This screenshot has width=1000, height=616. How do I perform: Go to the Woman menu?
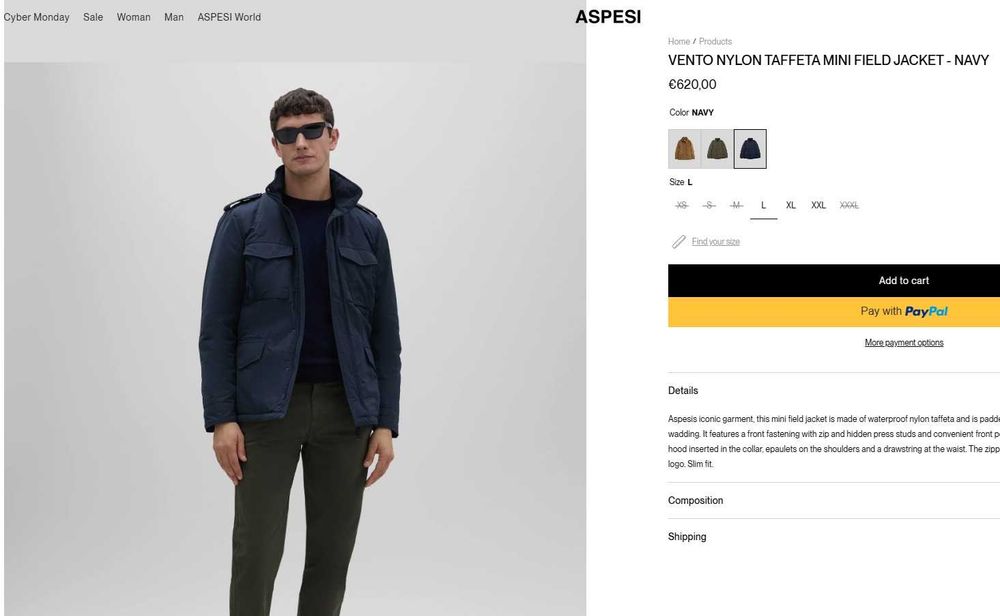[x=133, y=17]
